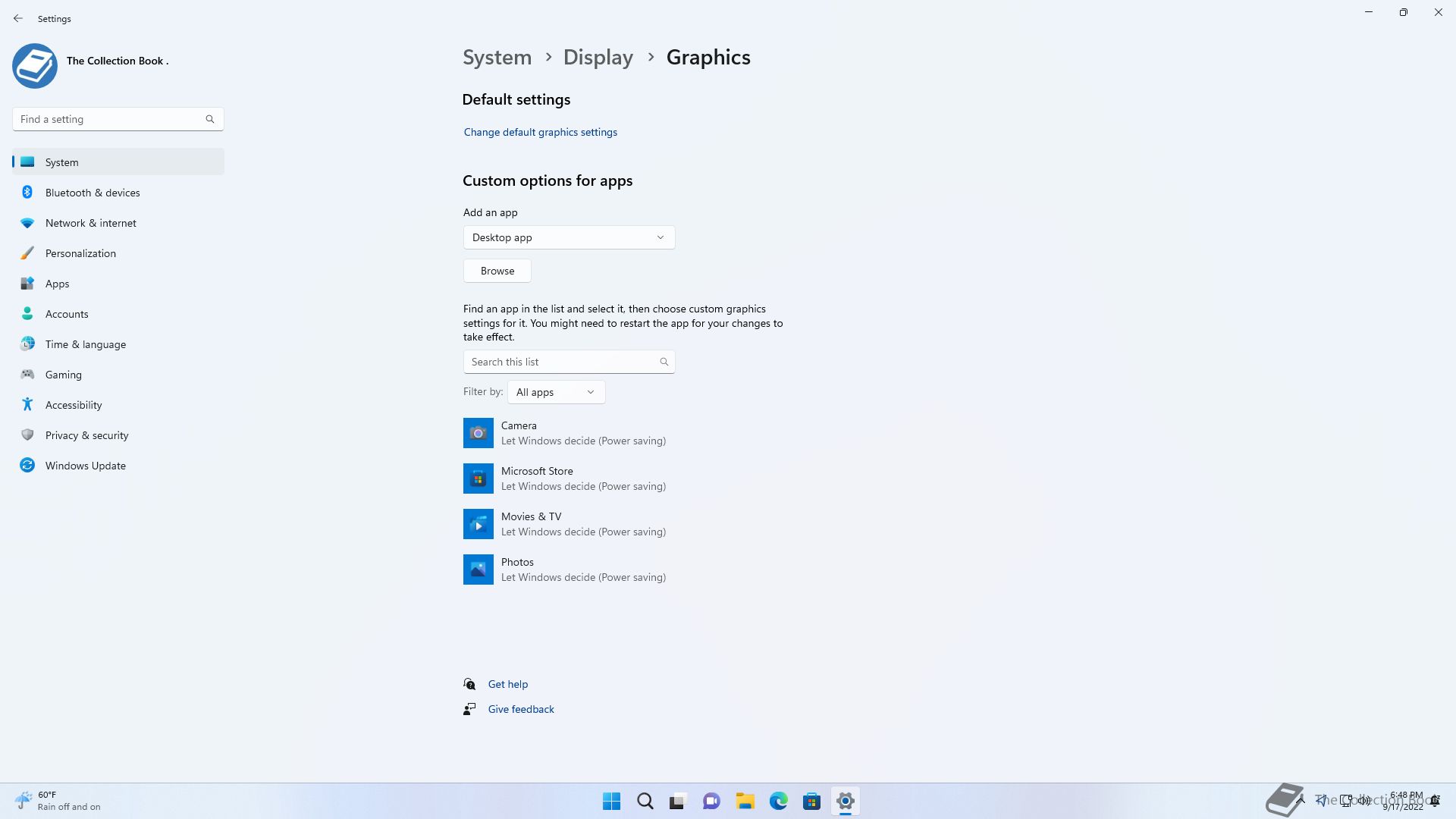This screenshot has height=819, width=1456.
Task: Click the Give feedback link
Action: tap(520, 709)
